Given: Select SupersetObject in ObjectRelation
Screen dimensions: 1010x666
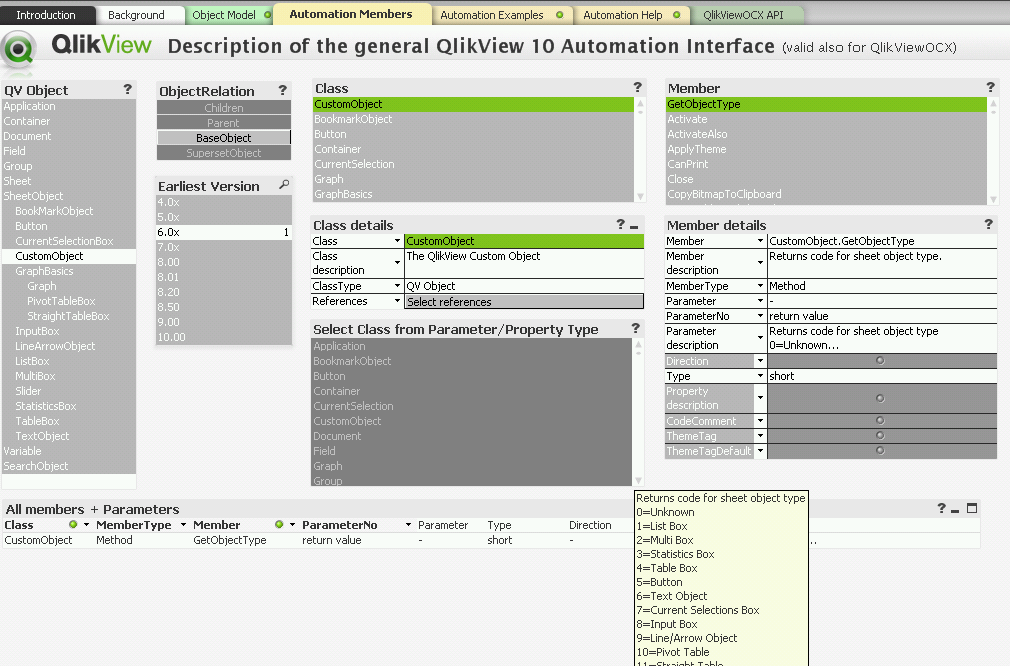Looking at the screenshot, I should tap(224, 153).
